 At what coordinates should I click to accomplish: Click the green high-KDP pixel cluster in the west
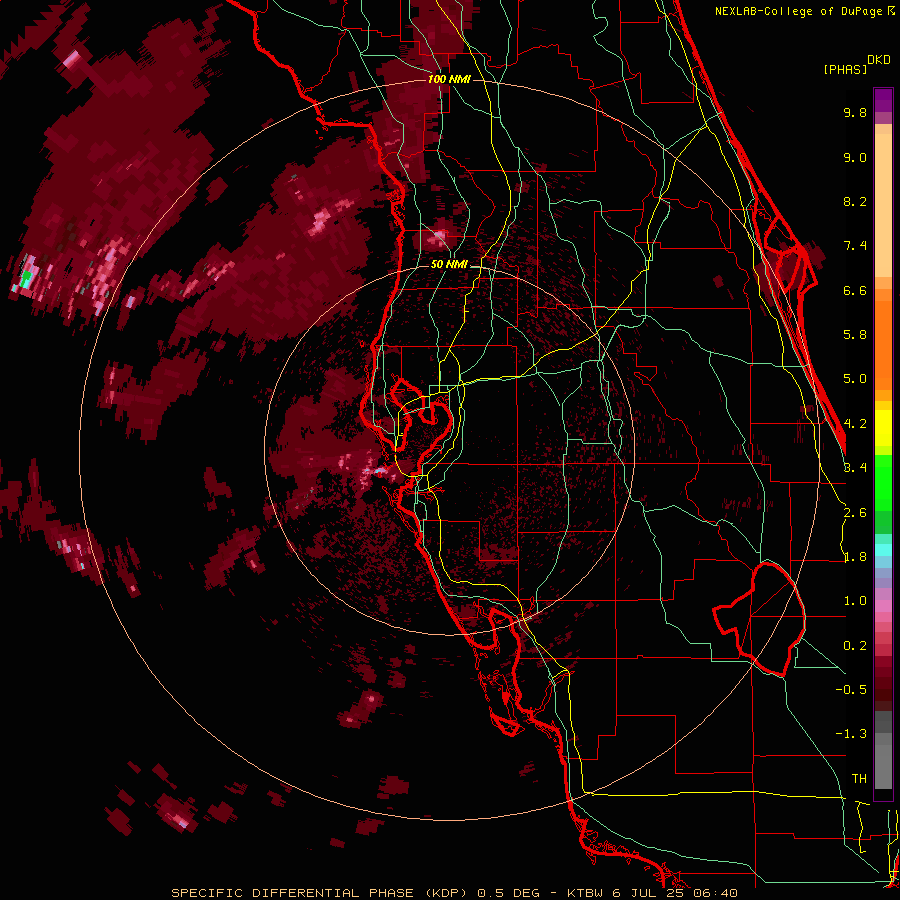point(26,279)
